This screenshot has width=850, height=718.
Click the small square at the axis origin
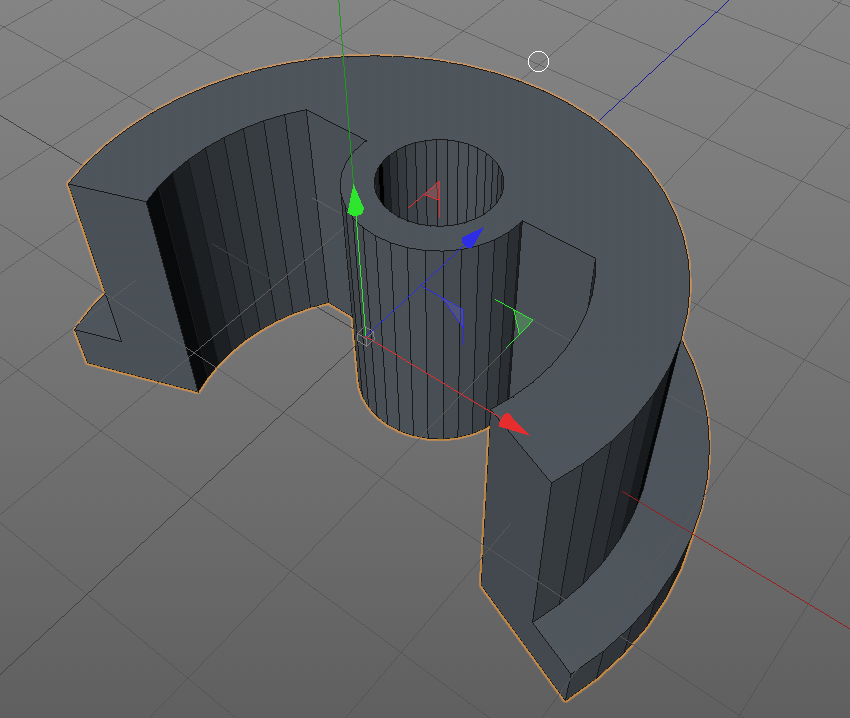(366, 336)
